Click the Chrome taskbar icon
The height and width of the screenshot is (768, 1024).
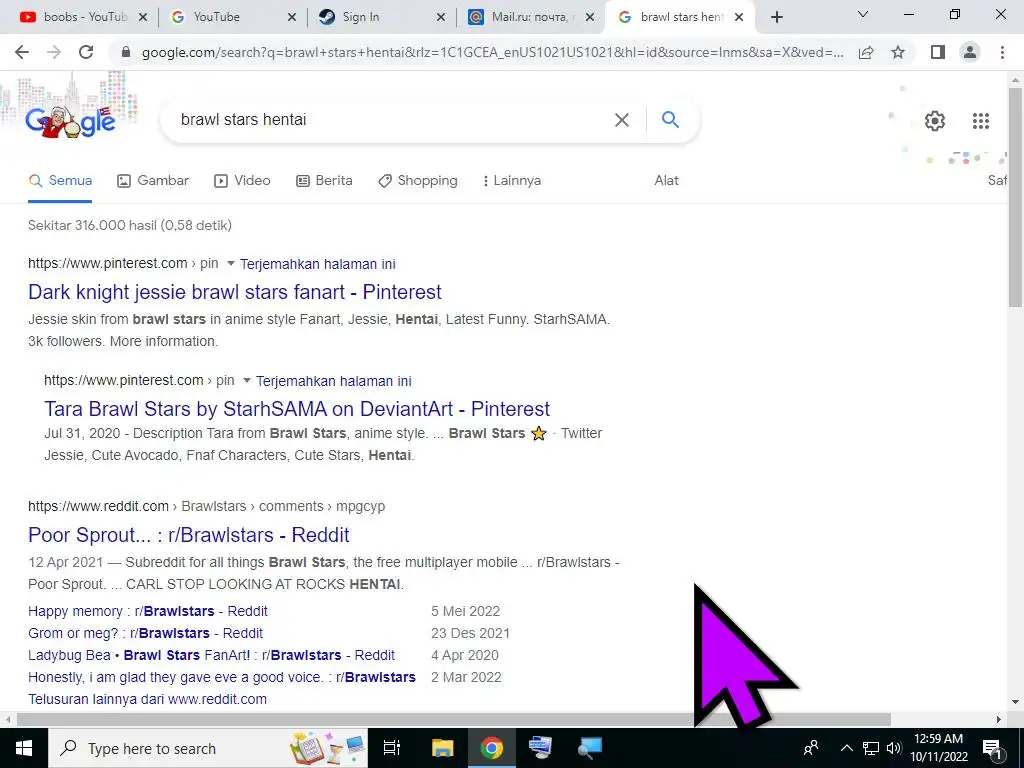tap(492, 748)
